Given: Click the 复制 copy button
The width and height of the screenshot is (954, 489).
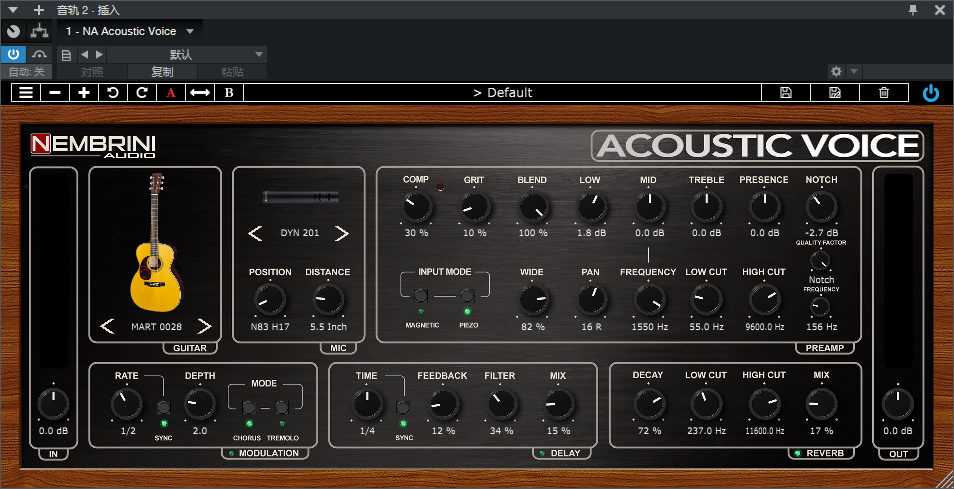Looking at the screenshot, I should (162, 72).
